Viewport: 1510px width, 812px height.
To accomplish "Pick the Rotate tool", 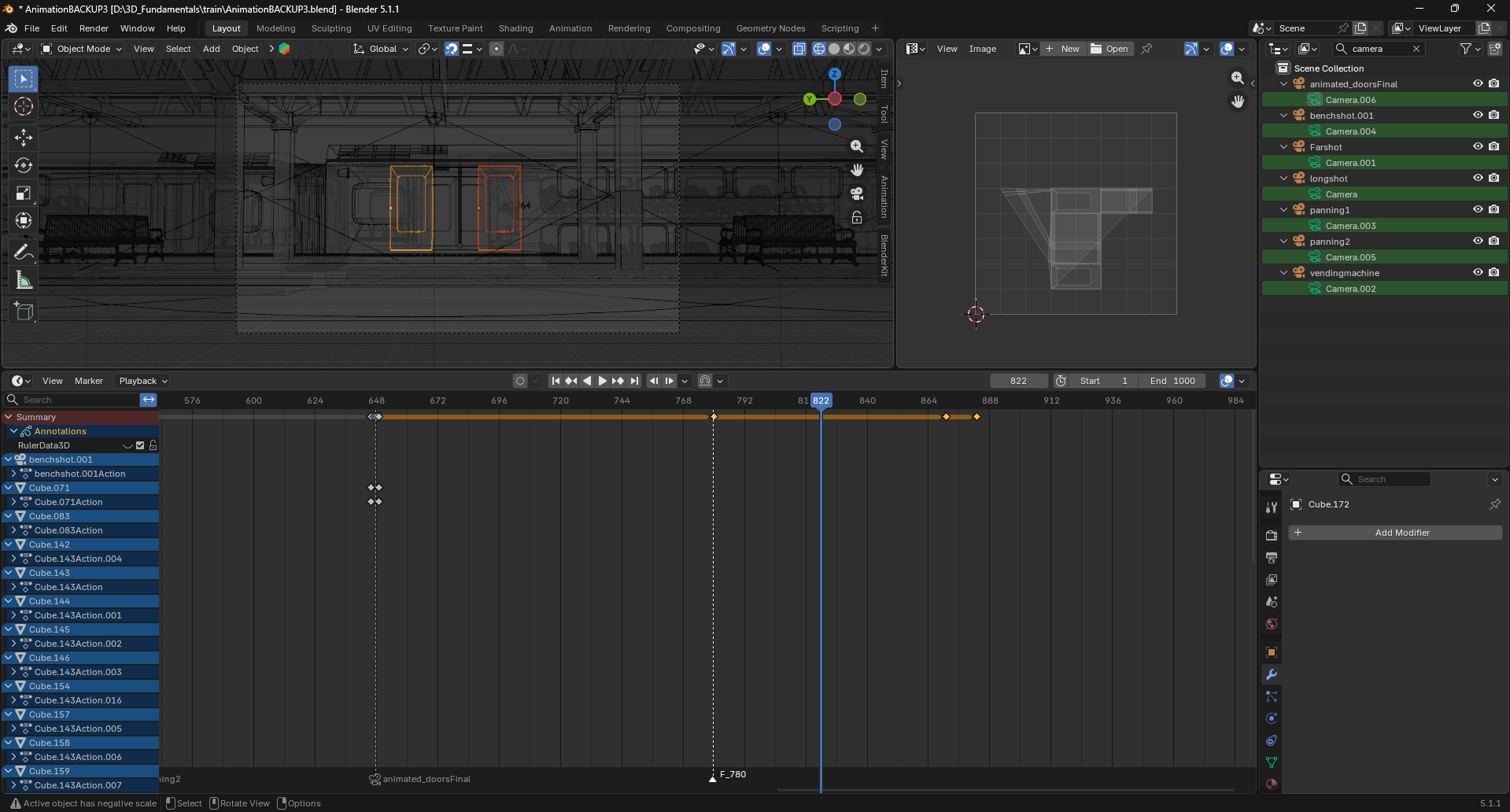I will 24,165.
